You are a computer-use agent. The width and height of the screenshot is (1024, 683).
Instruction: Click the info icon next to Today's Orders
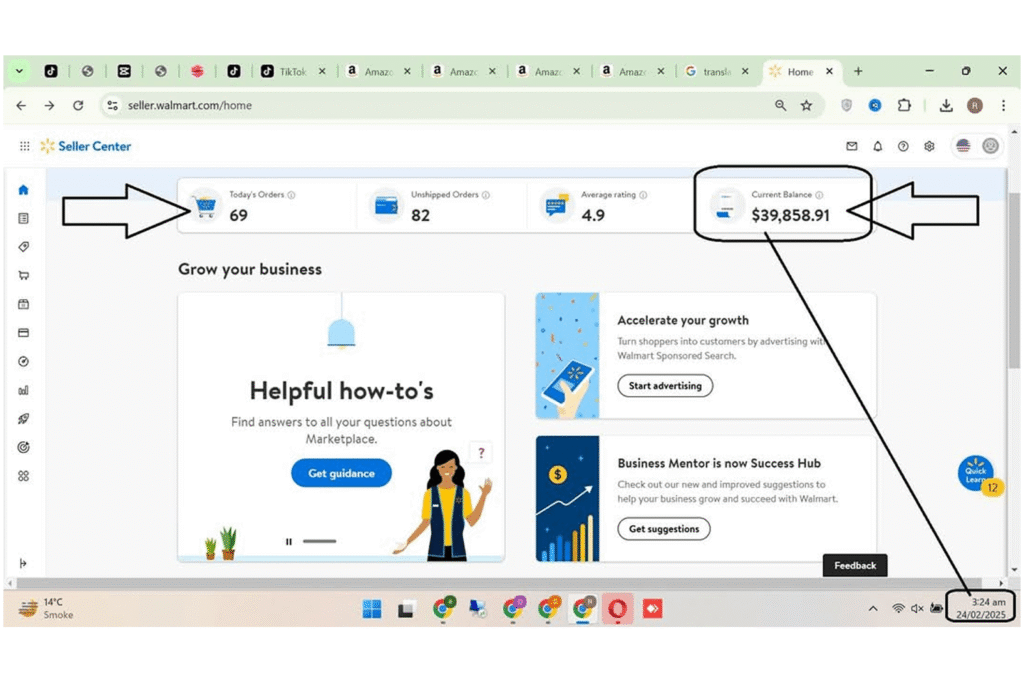[291, 195]
